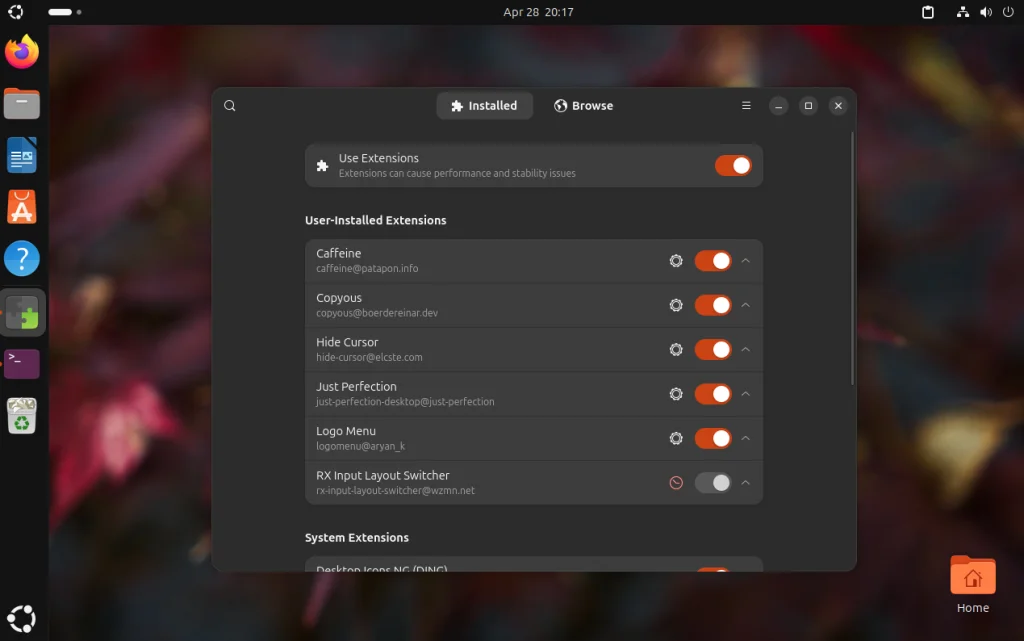Viewport: 1024px width, 641px height.
Task: Disable the Hide Cursor extension
Action: point(712,350)
